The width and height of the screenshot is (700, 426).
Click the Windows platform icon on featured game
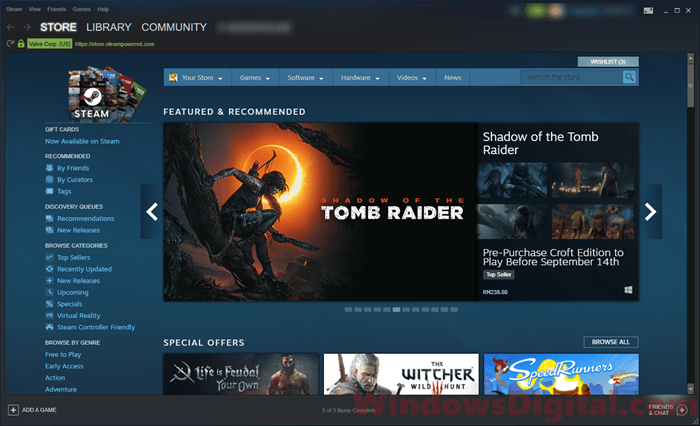[628, 290]
